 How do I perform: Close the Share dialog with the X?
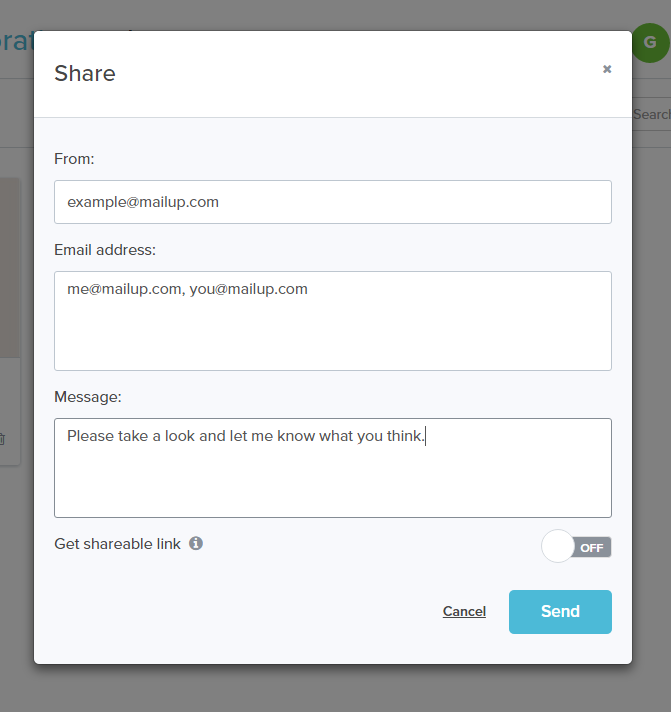click(x=607, y=69)
